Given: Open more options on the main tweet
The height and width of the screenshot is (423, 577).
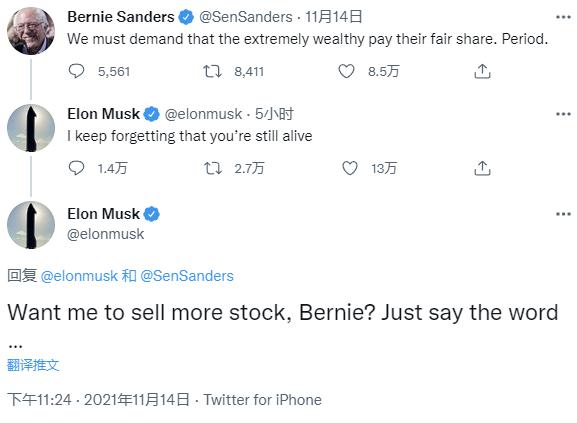Looking at the screenshot, I should tap(563, 214).
